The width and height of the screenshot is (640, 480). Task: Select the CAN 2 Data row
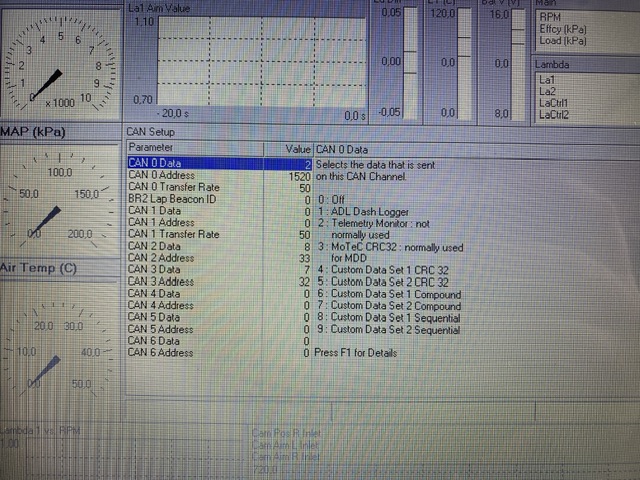click(x=220, y=247)
